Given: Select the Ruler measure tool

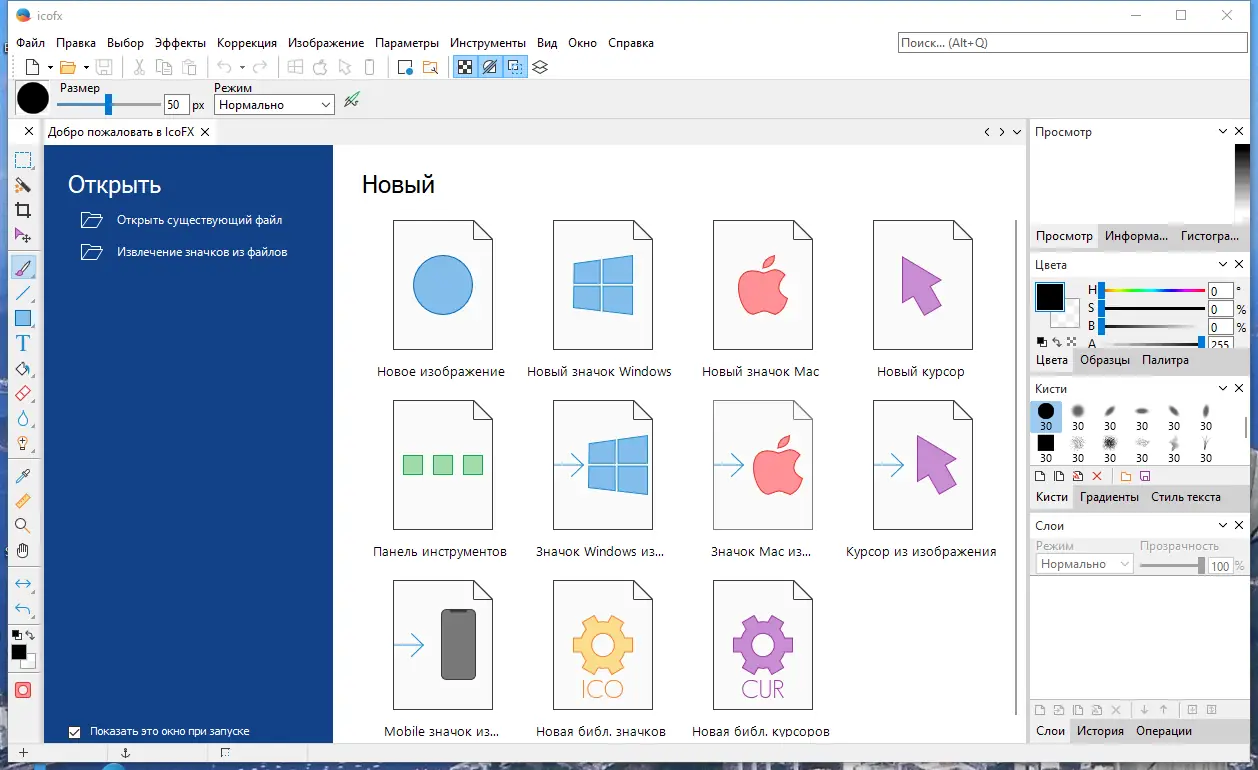Looking at the screenshot, I should point(22,501).
